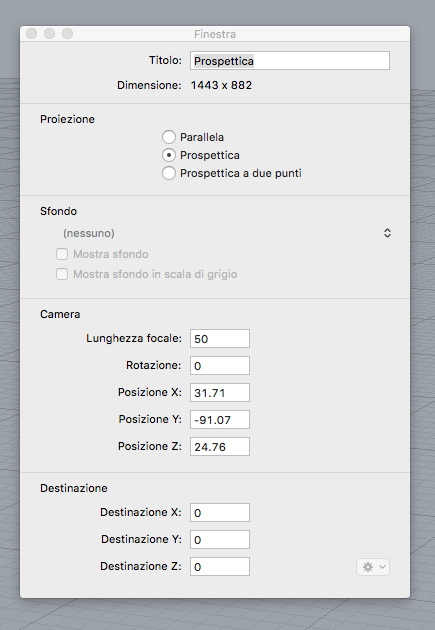Image resolution: width=435 pixels, height=630 pixels.
Task: Close the Finestra window
Action: point(31,34)
